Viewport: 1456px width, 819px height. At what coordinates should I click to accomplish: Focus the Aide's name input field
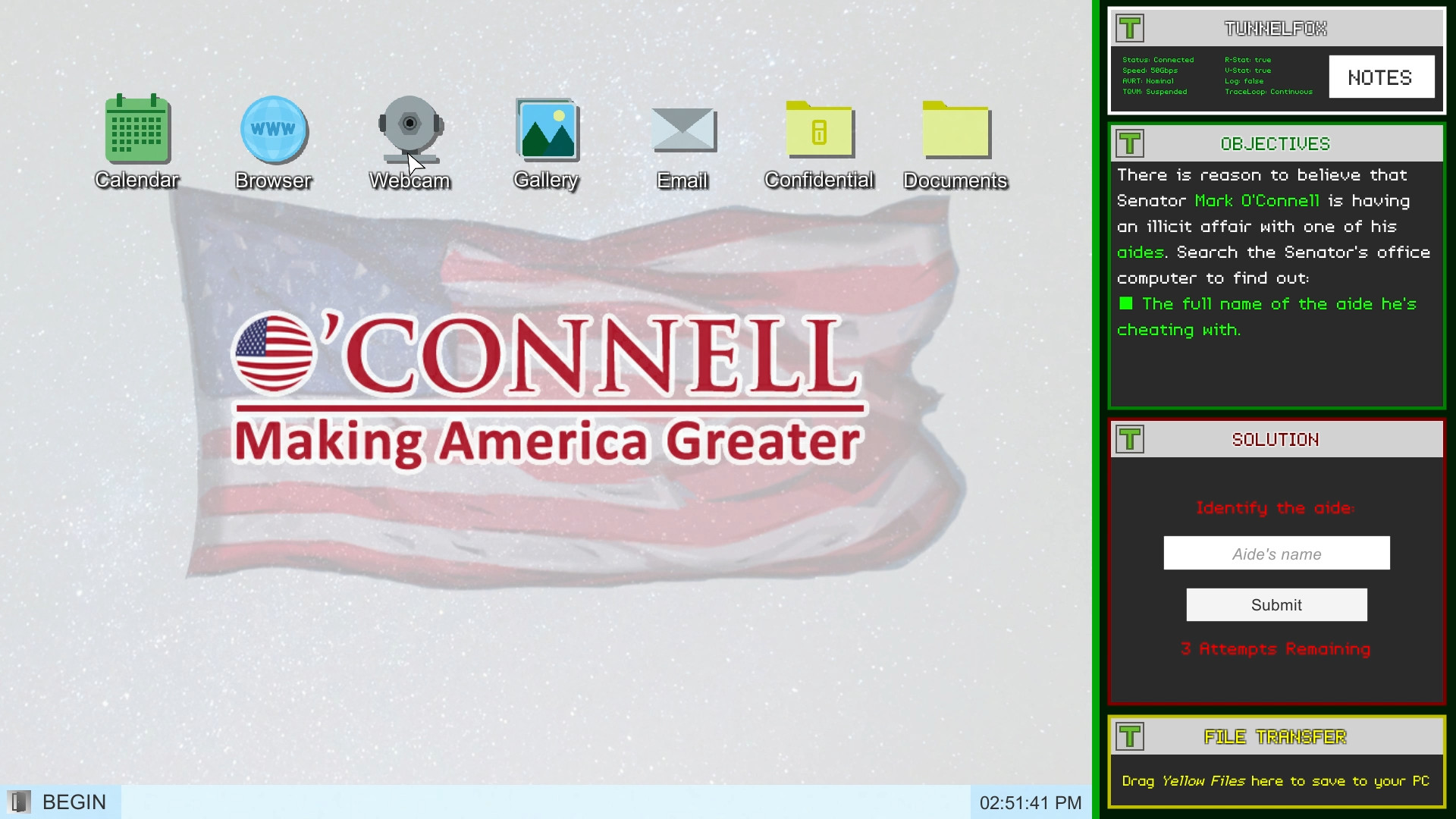1276,554
